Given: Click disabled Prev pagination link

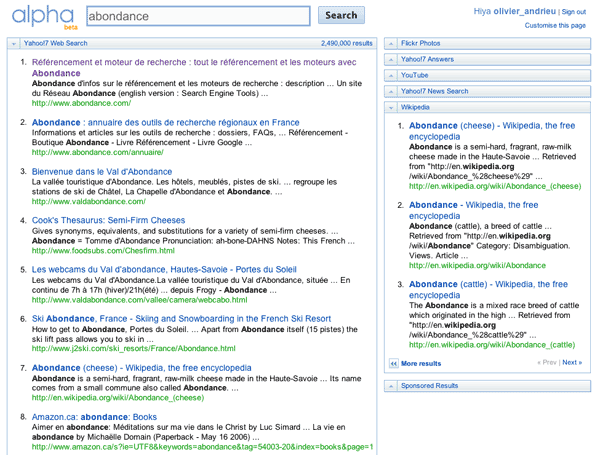Looking at the screenshot, I should (x=547, y=362).
